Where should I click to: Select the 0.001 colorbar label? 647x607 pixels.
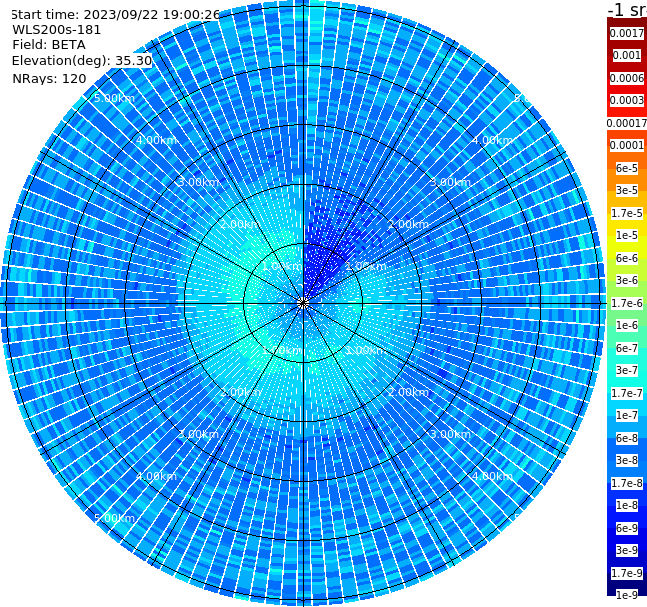coord(627,55)
